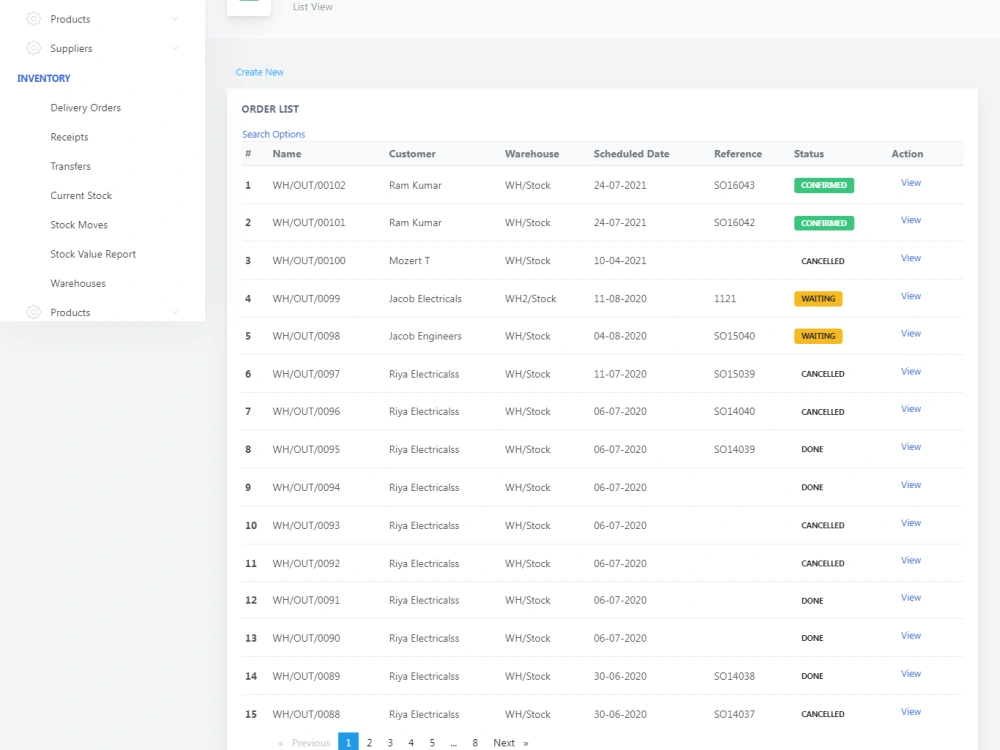Image resolution: width=1000 pixels, height=750 pixels.
Task: Click customer Jacob Electricals cell
Action: click(425, 298)
